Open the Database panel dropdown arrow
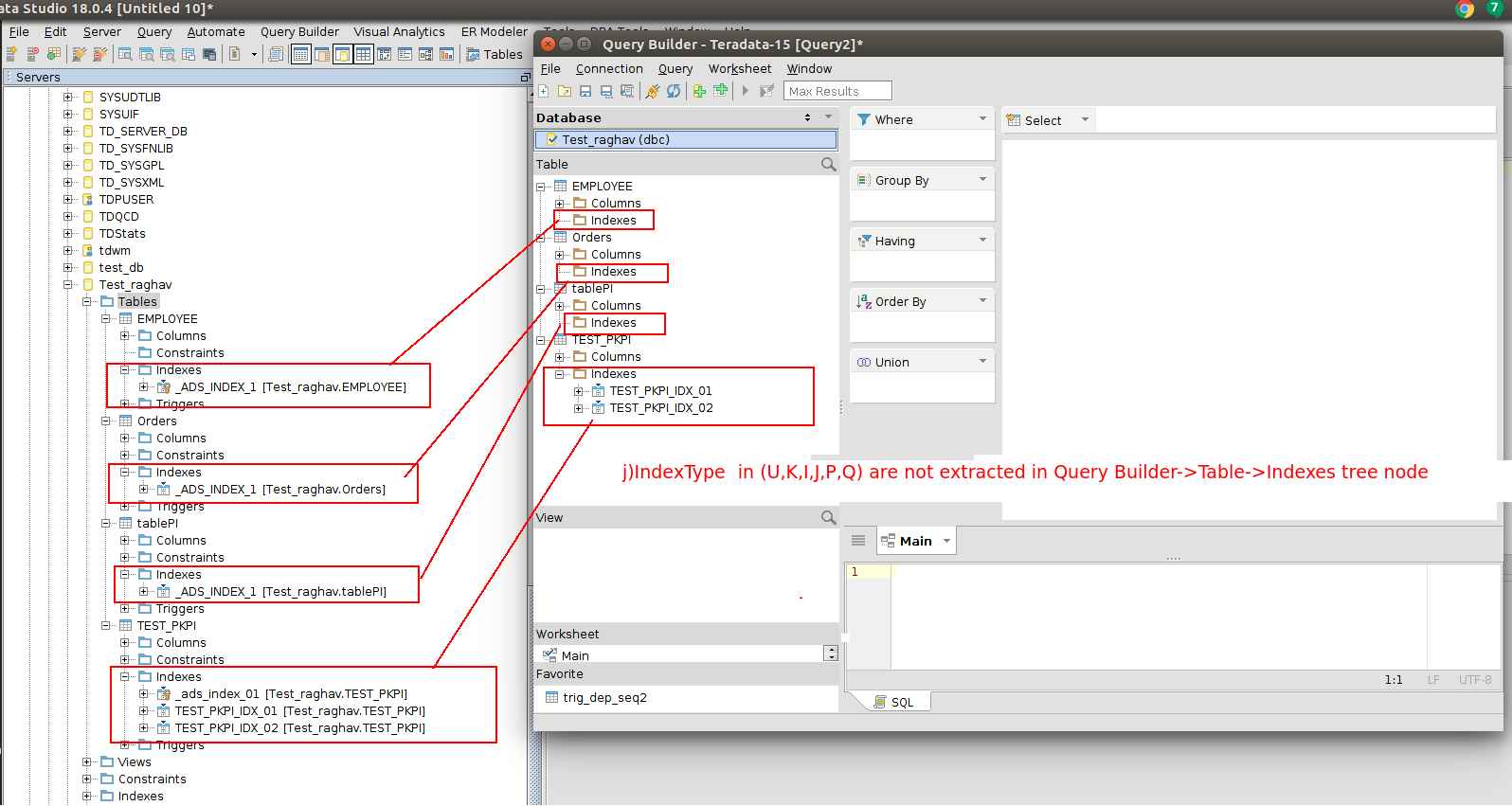This screenshot has height=806, width=1512. click(x=829, y=117)
